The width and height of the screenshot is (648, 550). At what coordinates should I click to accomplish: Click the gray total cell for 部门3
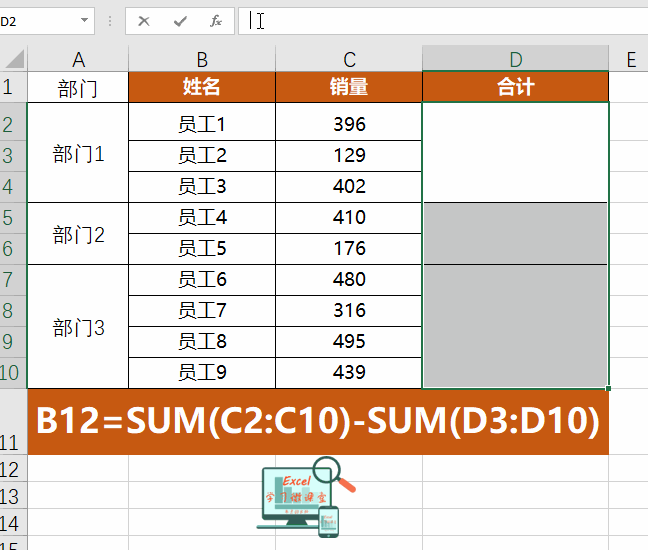tap(515, 326)
